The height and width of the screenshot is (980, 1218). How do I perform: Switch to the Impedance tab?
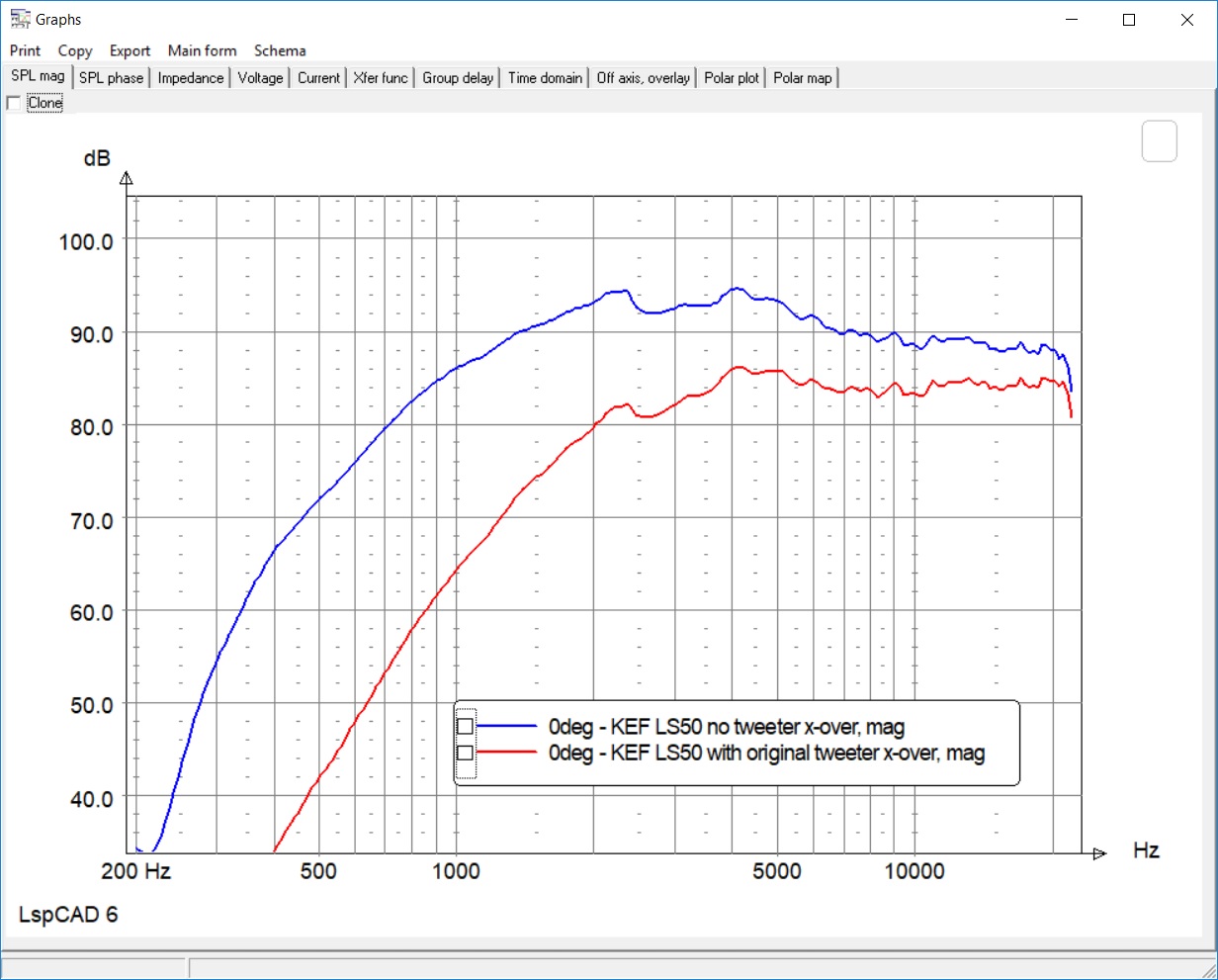pyautogui.click(x=191, y=77)
